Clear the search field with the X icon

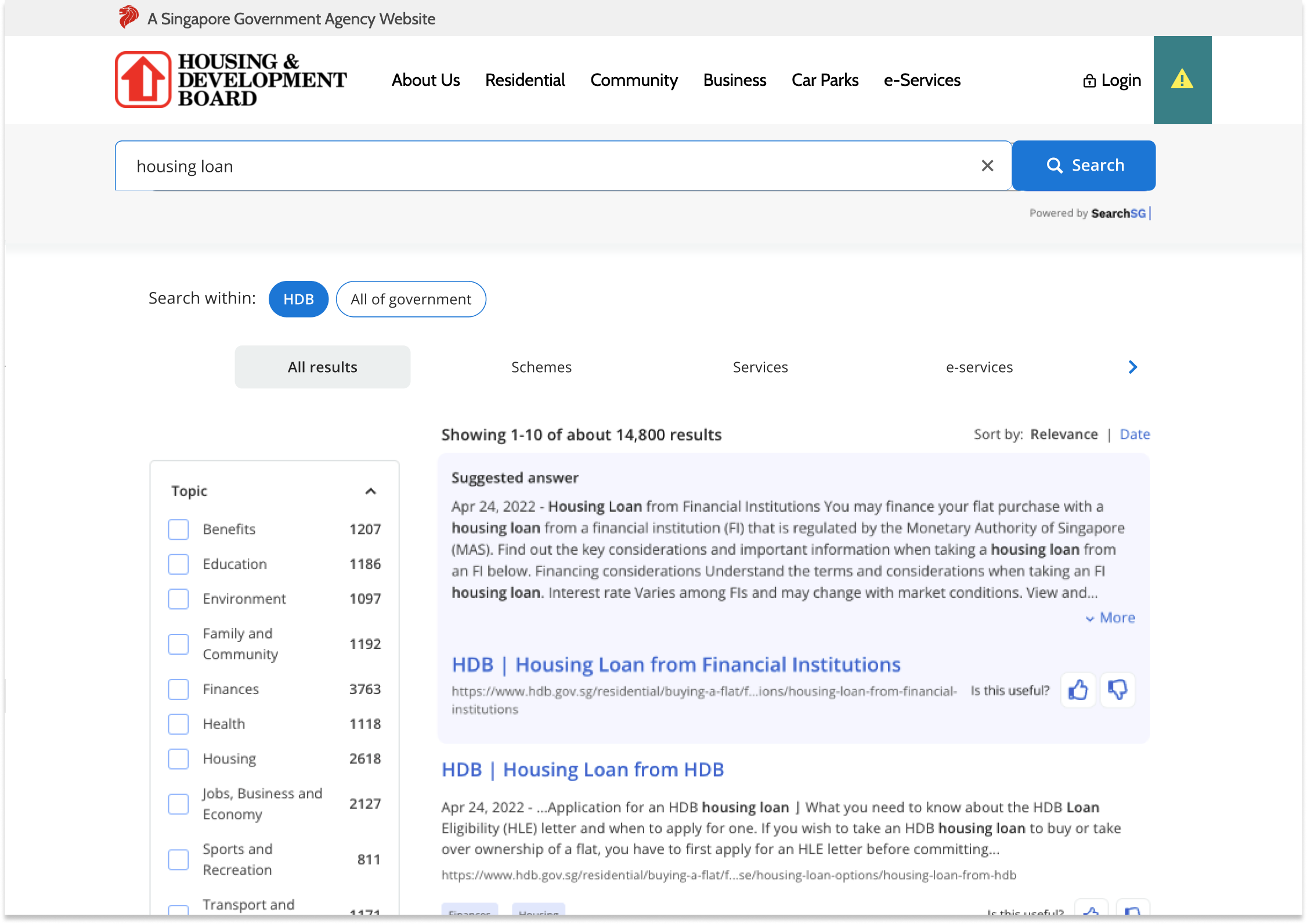coord(987,165)
